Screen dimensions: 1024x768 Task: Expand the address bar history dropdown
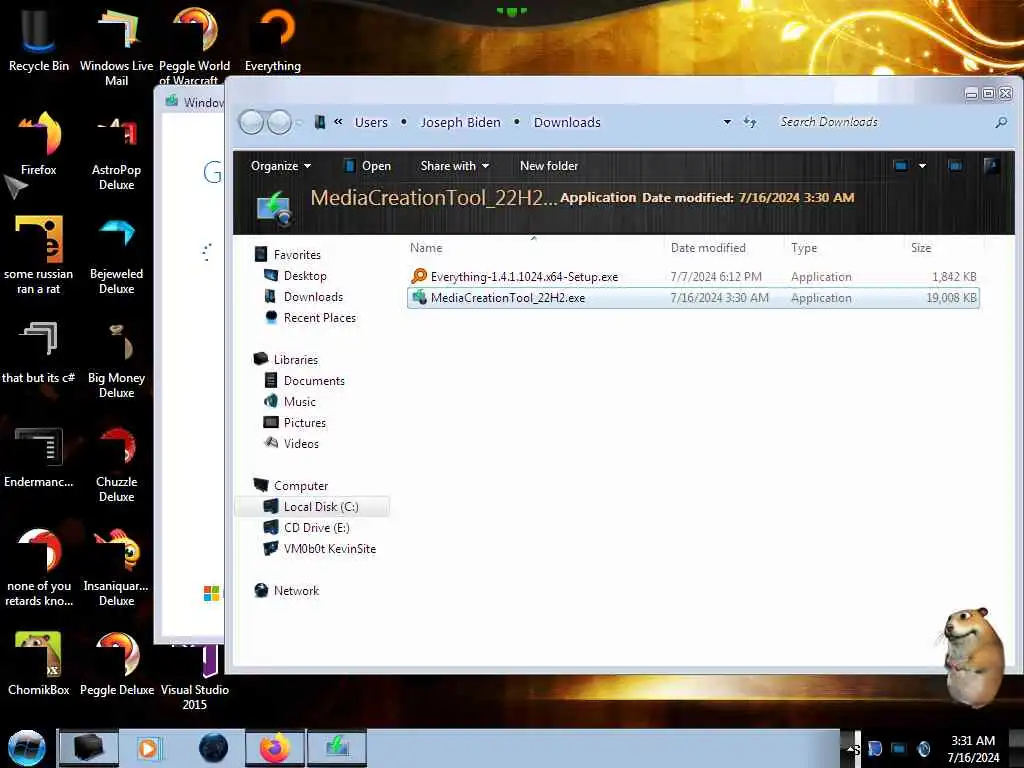pos(727,122)
